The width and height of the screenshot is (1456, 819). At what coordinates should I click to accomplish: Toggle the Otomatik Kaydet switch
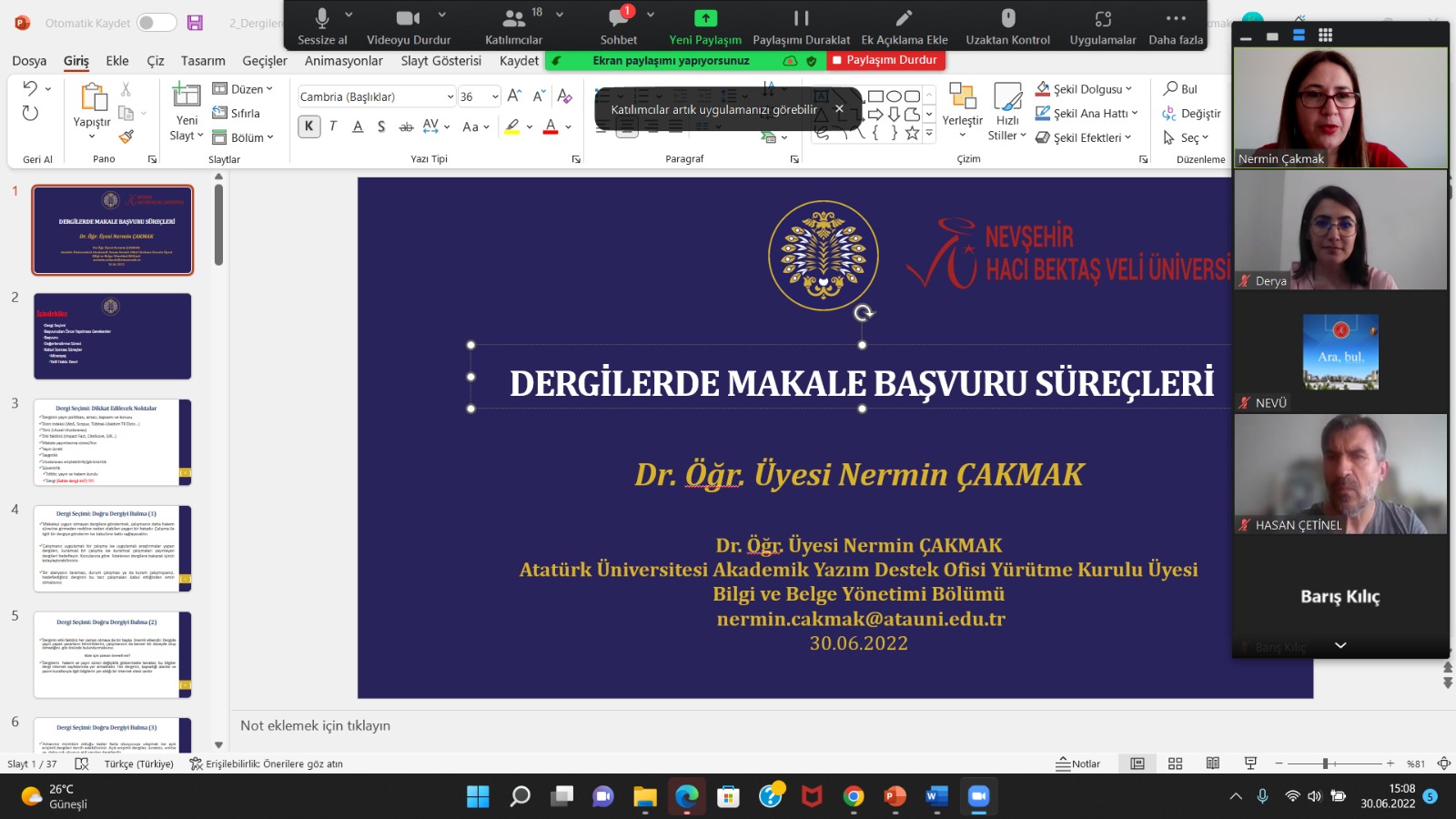[x=157, y=23]
